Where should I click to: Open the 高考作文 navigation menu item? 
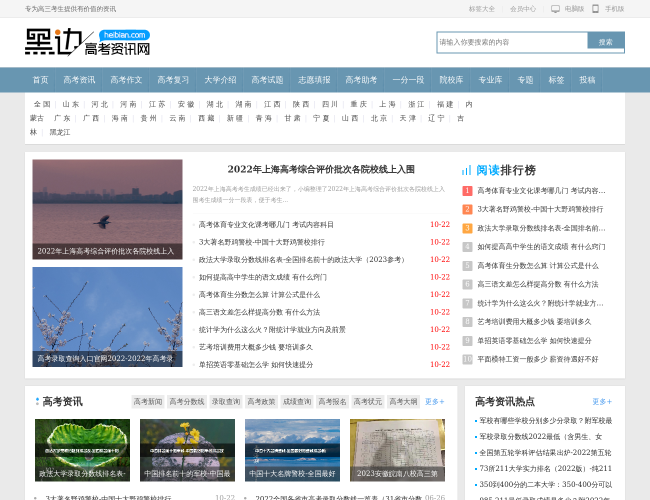point(126,80)
